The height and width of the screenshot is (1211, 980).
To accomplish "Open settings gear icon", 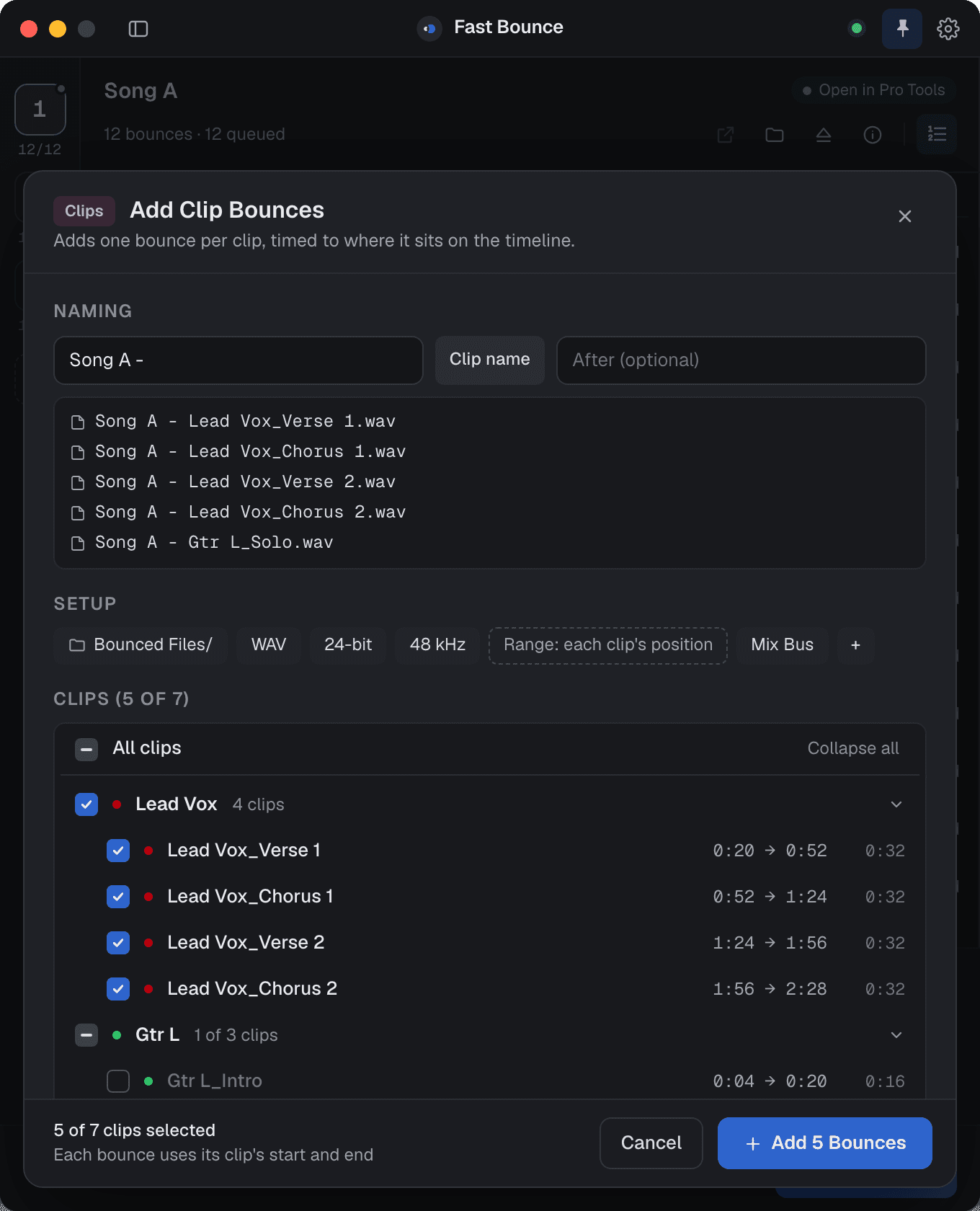I will click(948, 29).
